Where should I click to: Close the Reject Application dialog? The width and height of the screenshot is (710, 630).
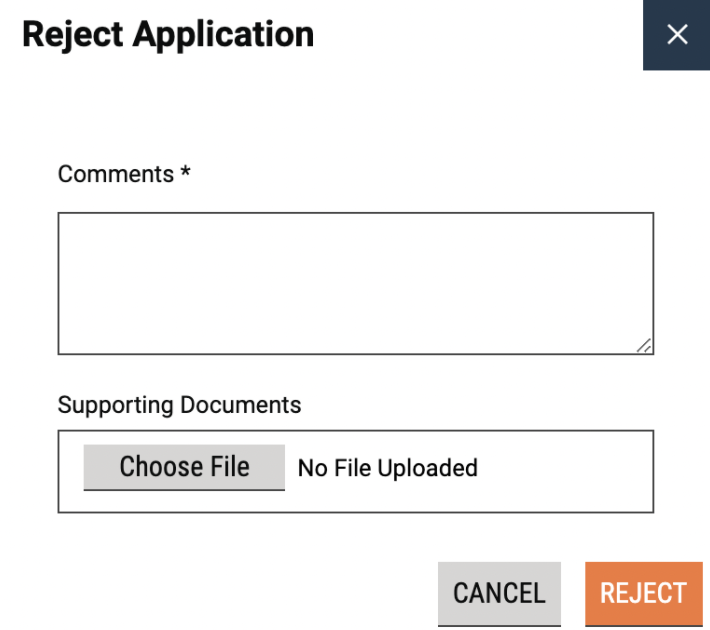677,35
